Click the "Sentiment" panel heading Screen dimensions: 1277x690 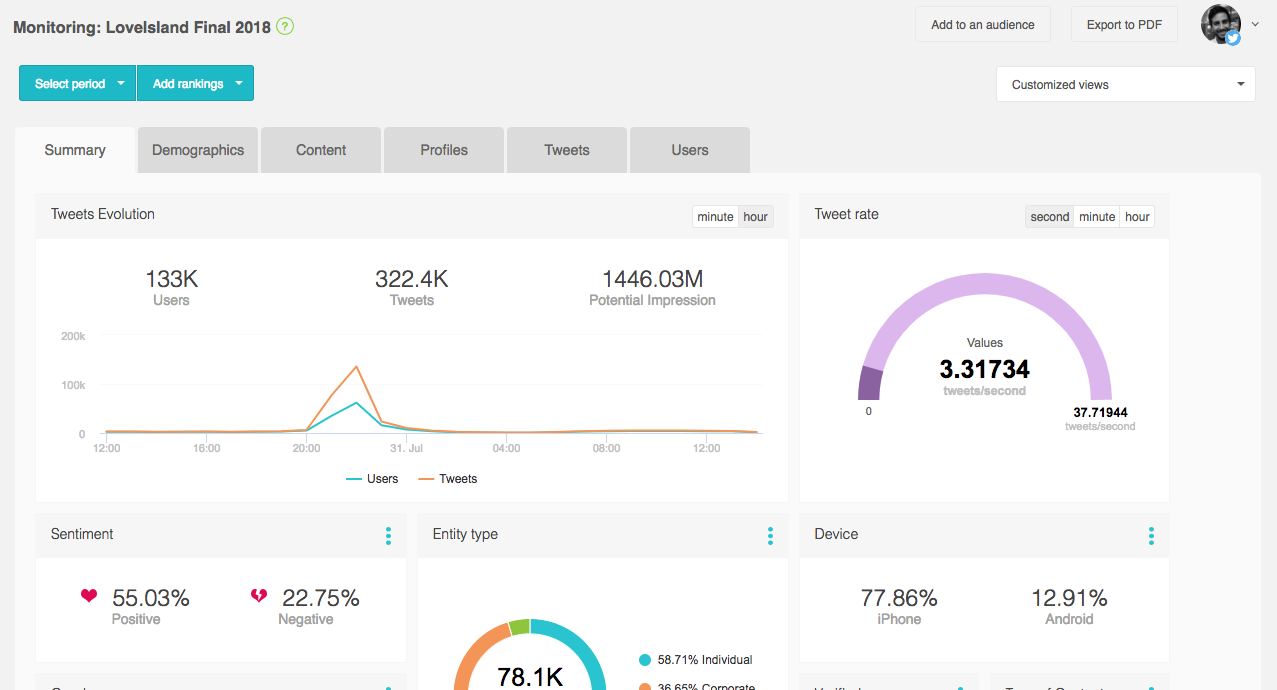[x=82, y=534]
